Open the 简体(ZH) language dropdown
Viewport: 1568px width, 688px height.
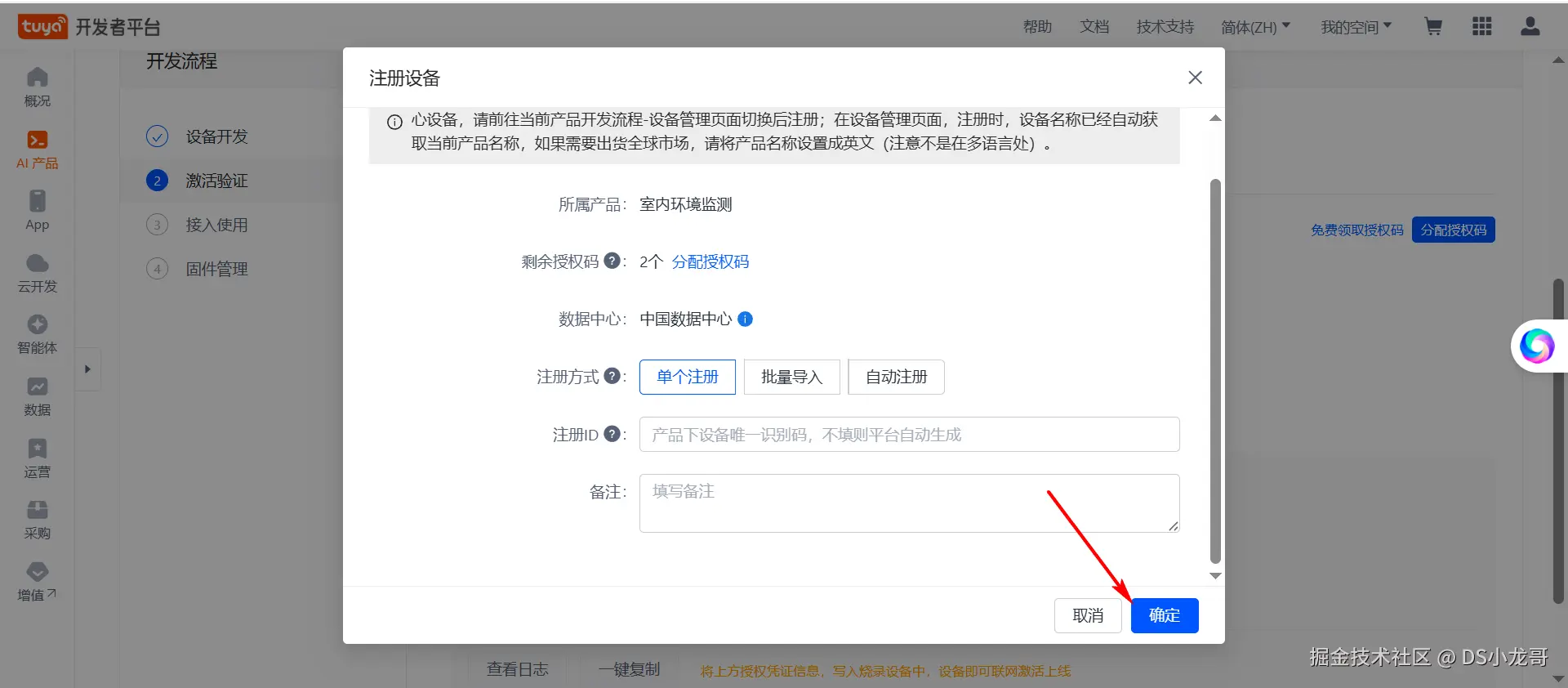(x=1256, y=27)
